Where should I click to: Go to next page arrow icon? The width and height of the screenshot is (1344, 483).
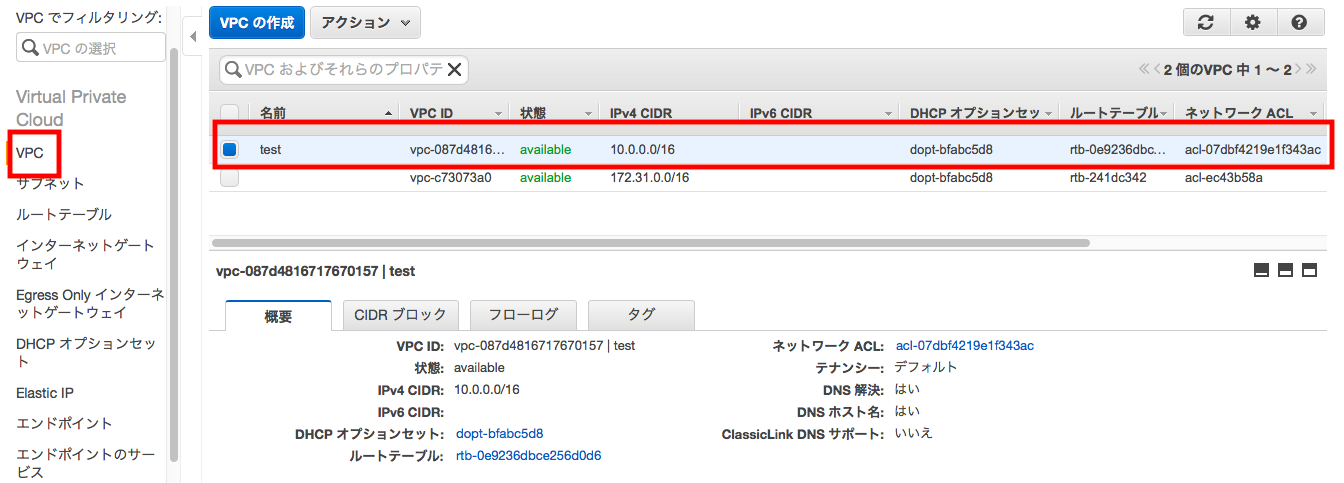[1298, 69]
